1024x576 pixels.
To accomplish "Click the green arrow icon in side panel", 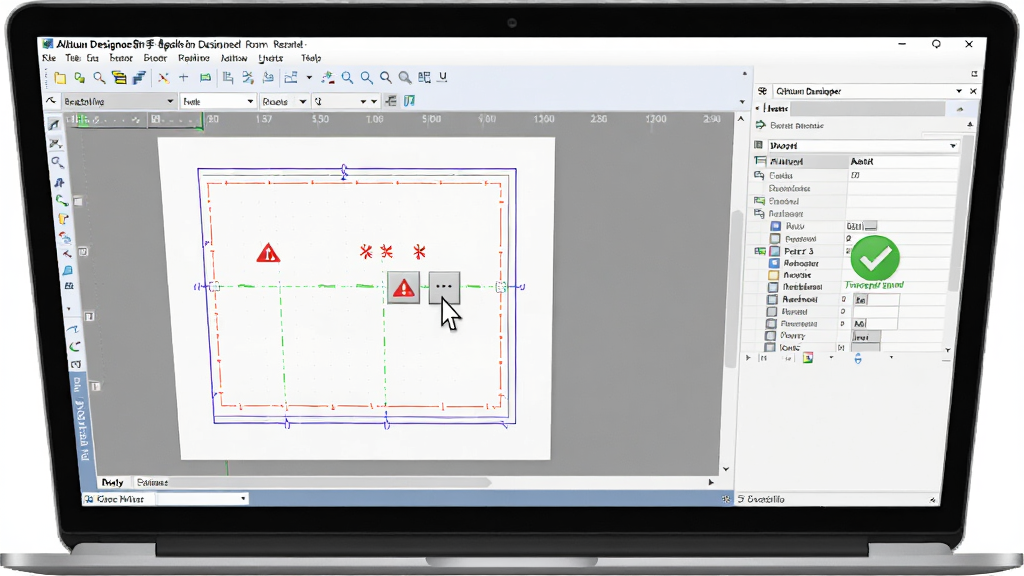I will pos(760,125).
